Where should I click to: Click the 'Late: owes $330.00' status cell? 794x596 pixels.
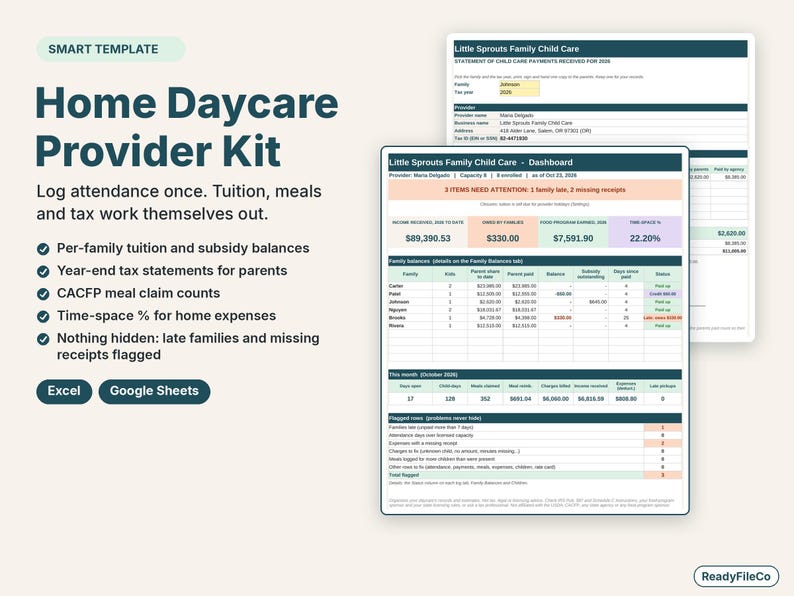(662, 318)
